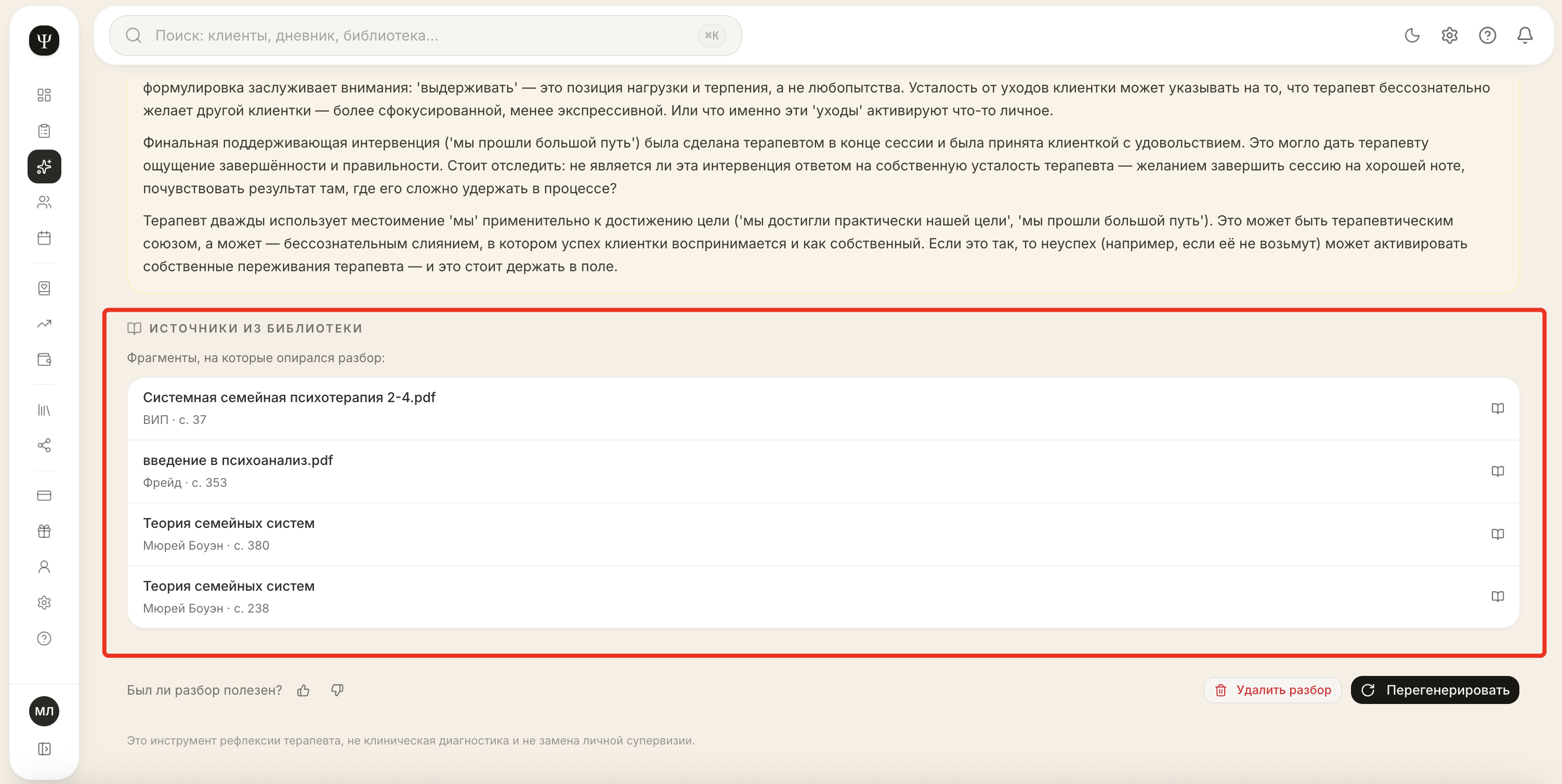Open the МЛ user avatar menu
Image resolution: width=1562 pixels, height=784 pixels.
pyautogui.click(x=44, y=711)
